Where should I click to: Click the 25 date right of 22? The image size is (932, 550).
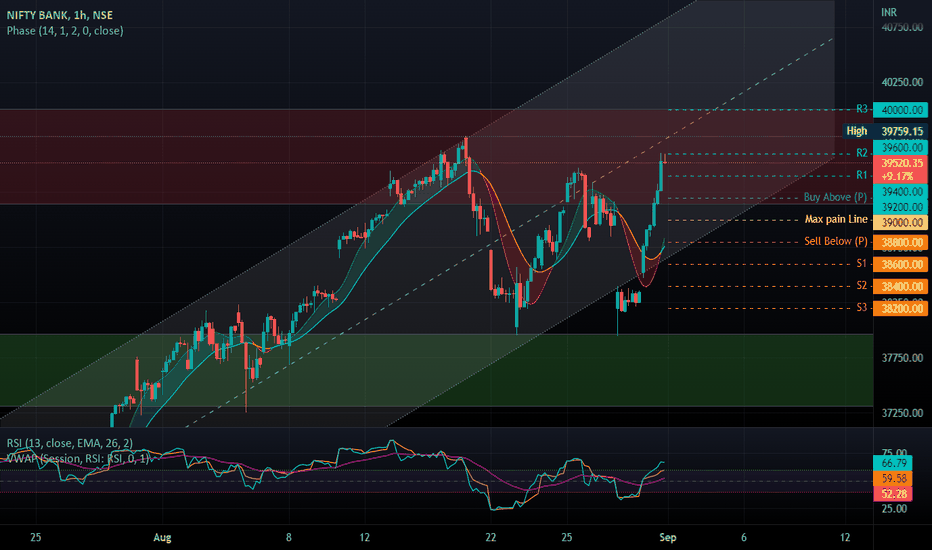point(566,538)
